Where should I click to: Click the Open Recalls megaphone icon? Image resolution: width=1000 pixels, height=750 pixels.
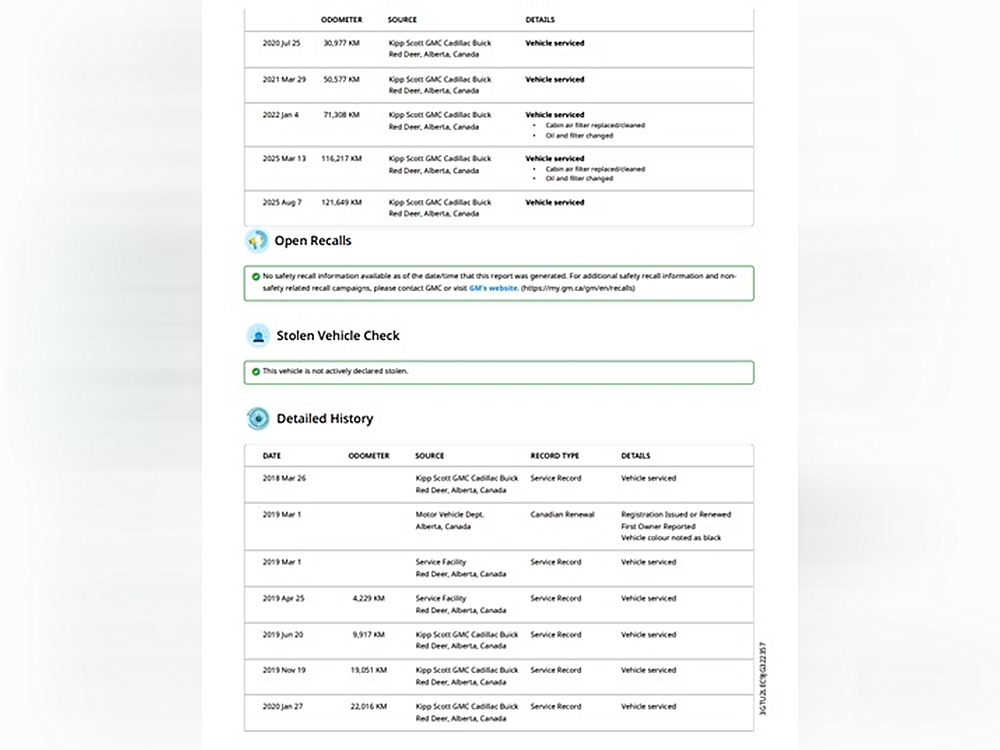(x=257, y=241)
